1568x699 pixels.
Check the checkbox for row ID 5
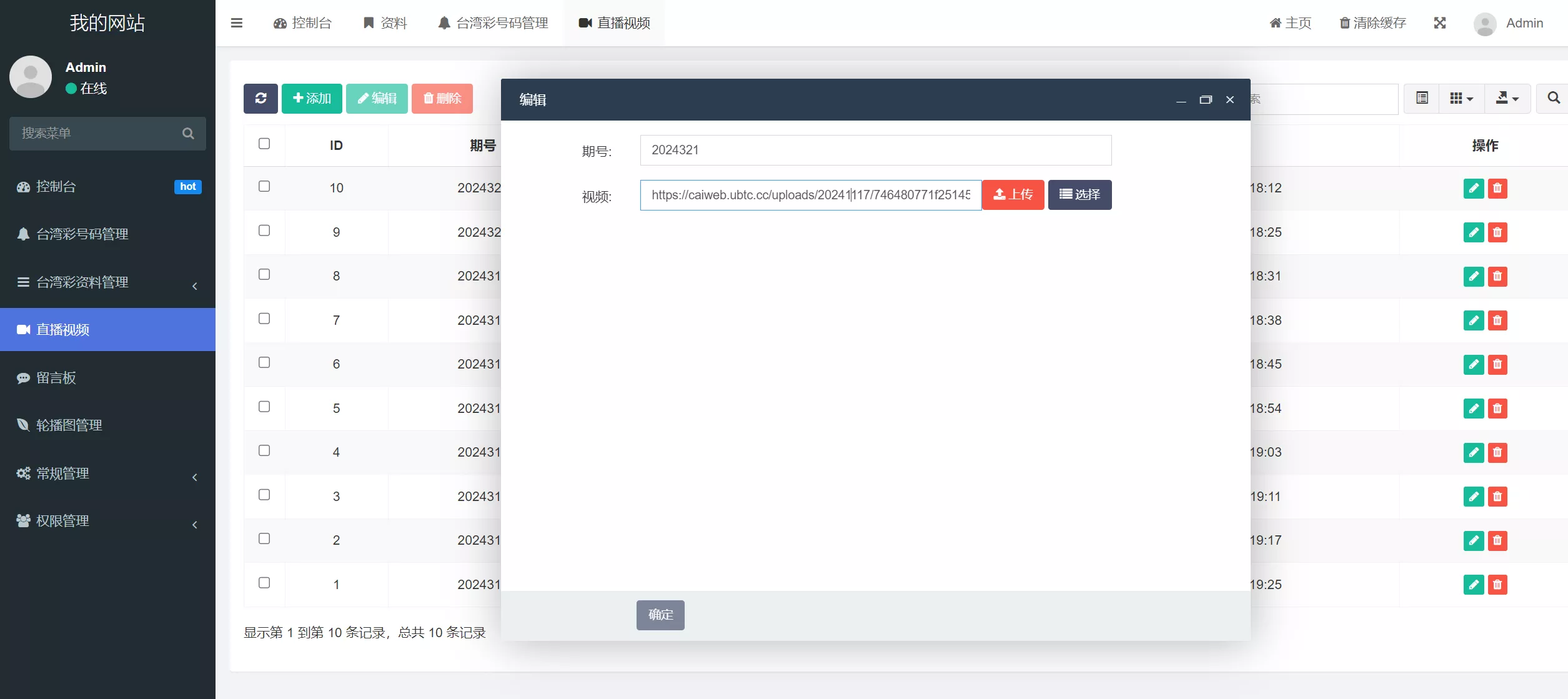point(264,407)
